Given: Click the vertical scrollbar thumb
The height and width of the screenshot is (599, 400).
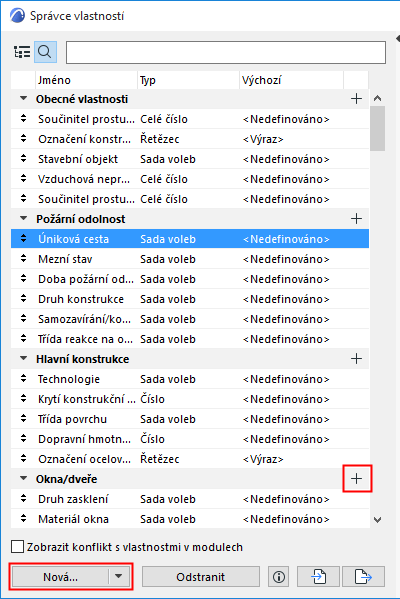Looking at the screenshot, I should [377, 129].
